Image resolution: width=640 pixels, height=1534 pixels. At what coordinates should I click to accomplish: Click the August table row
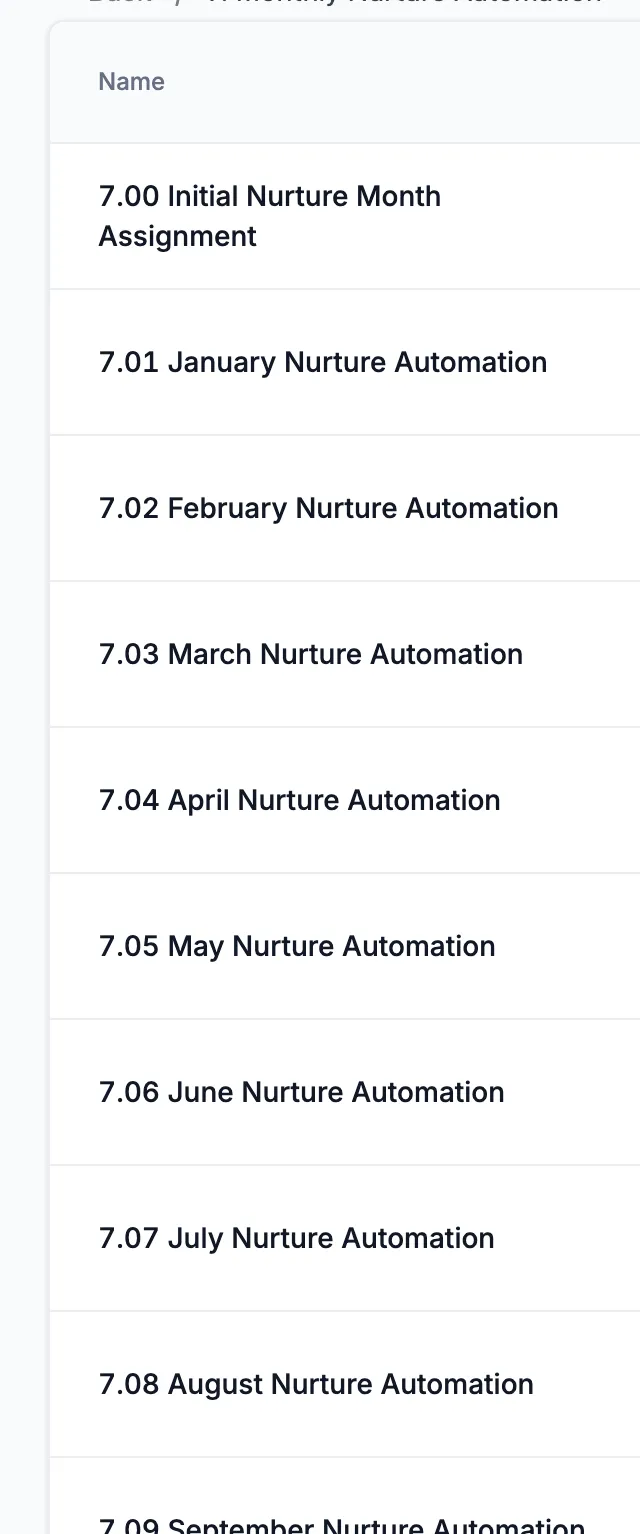coord(345,1384)
